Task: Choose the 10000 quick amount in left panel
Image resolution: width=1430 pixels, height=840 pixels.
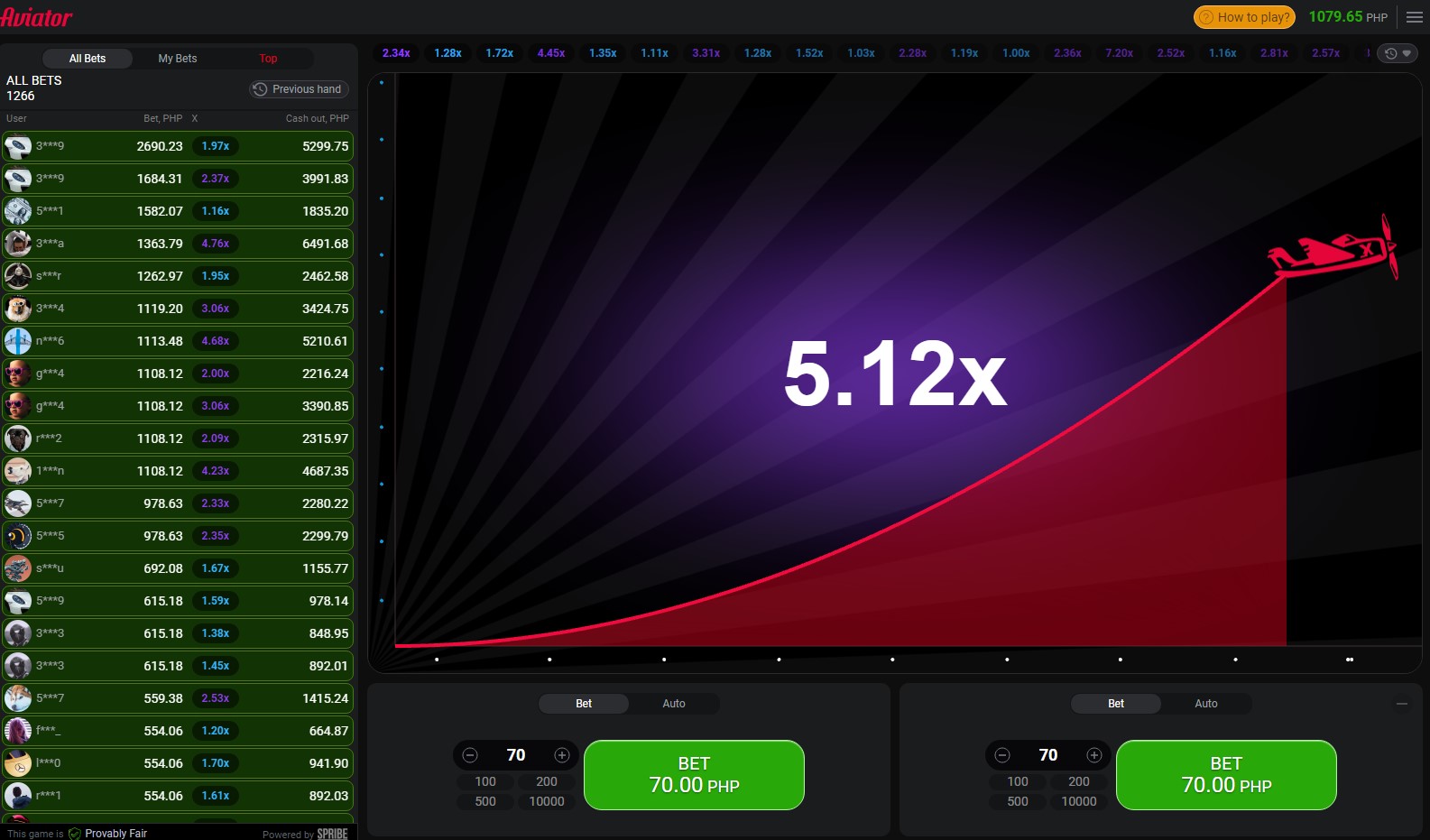Action: (x=547, y=801)
